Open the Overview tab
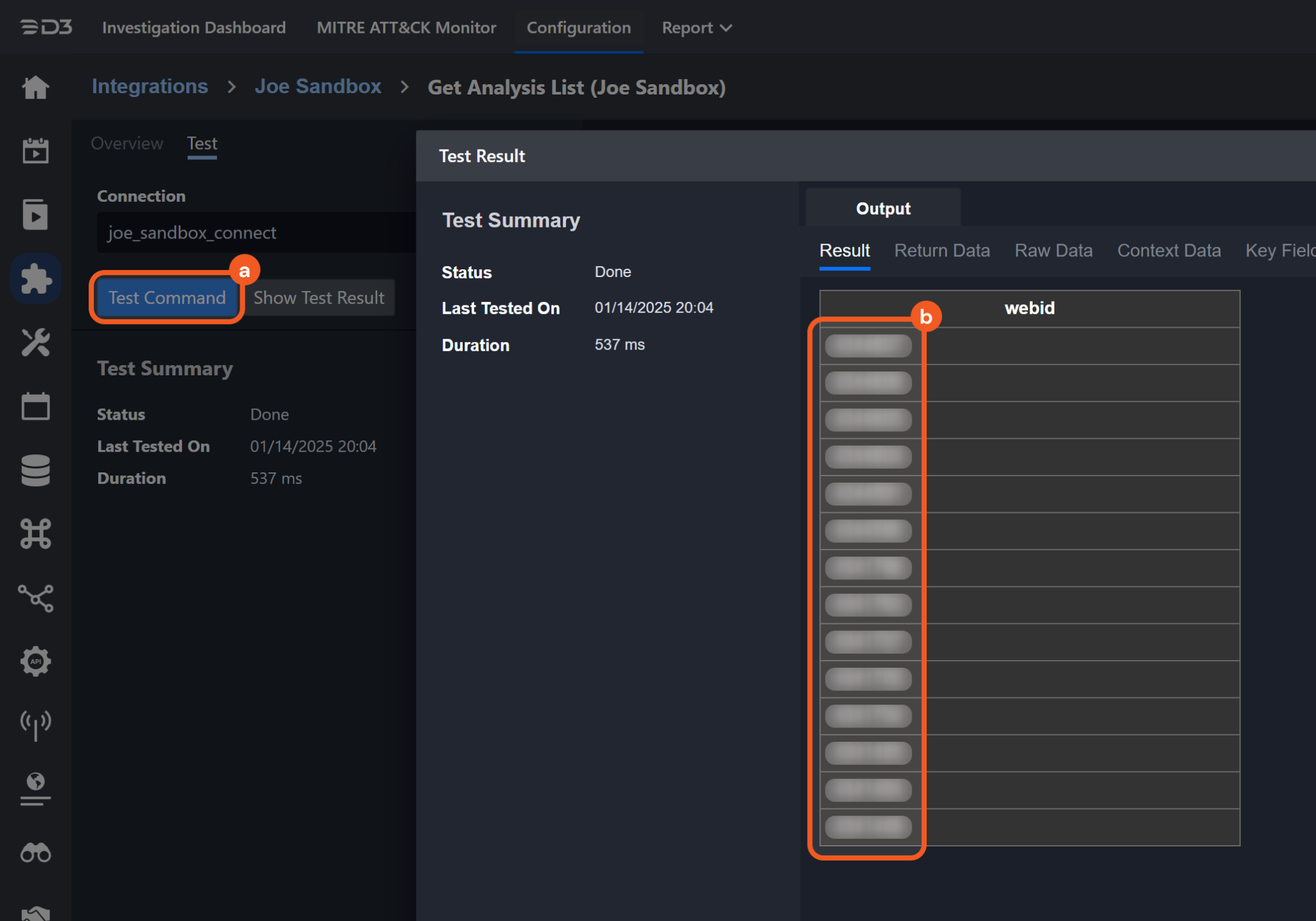The height and width of the screenshot is (921, 1316). [x=127, y=143]
